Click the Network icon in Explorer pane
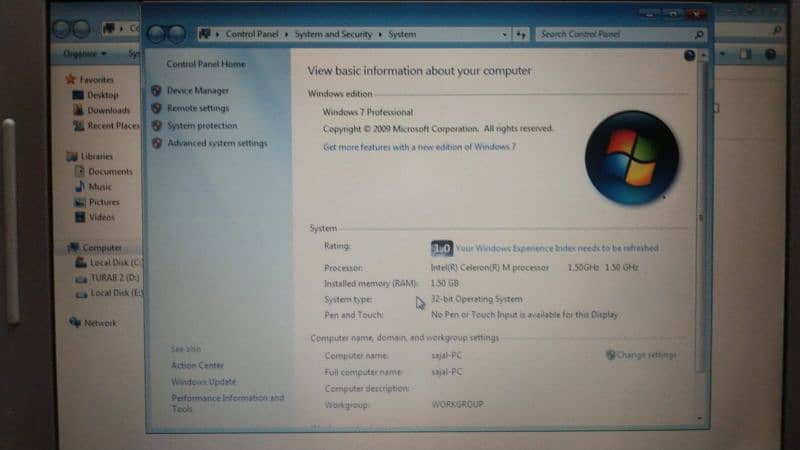The image size is (800, 450). pyautogui.click(x=75, y=322)
